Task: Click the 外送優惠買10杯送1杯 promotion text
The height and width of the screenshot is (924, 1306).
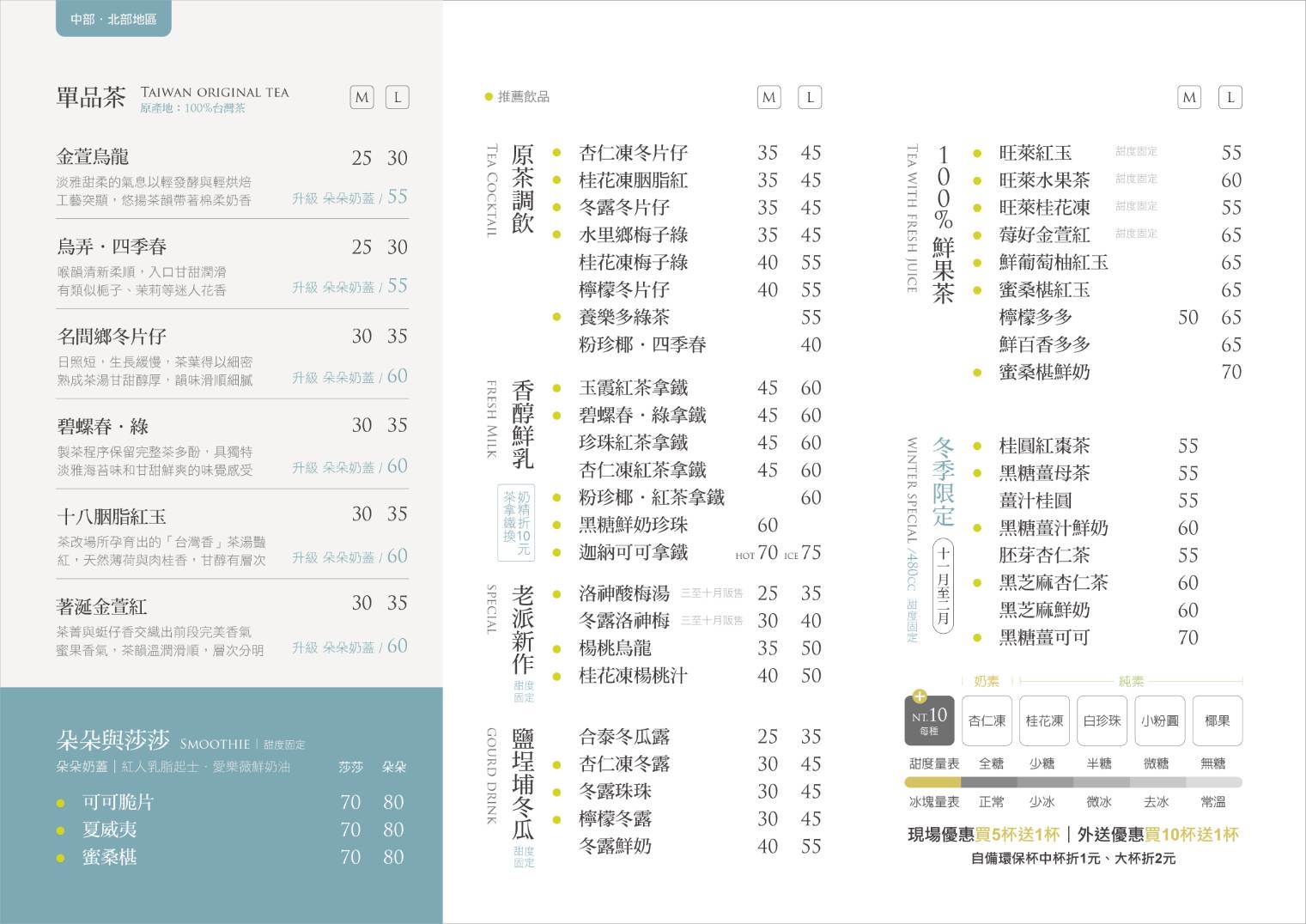Action: pos(1159,835)
